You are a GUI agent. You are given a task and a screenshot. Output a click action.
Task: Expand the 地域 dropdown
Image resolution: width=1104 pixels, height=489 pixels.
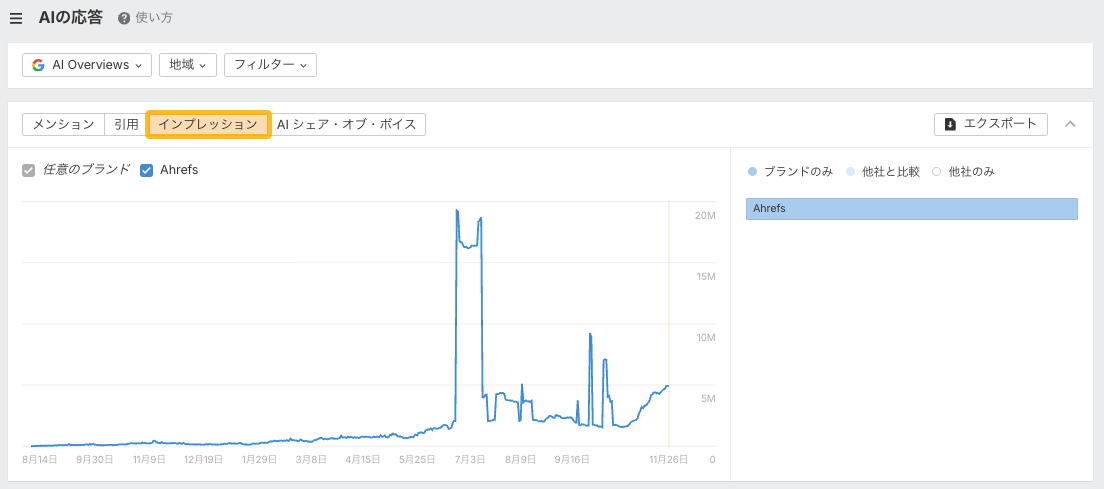tap(187, 65)
